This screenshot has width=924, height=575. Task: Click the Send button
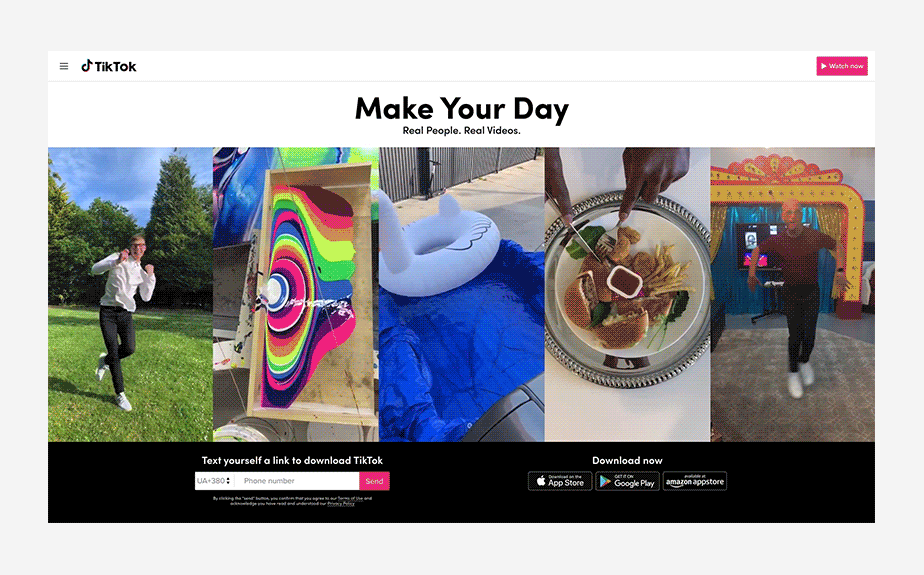[x=374, y=481]
